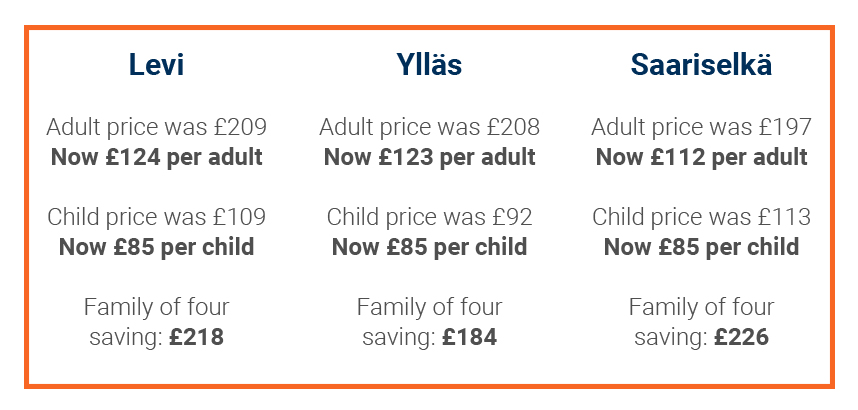Screen dimensions: 858x410
Task: Click the £218 family saving amount
Action: (196, 337)
